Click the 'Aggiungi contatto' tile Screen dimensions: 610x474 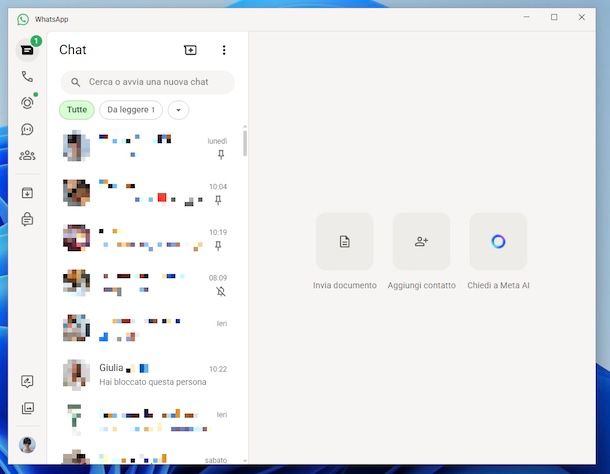point(421,241)
